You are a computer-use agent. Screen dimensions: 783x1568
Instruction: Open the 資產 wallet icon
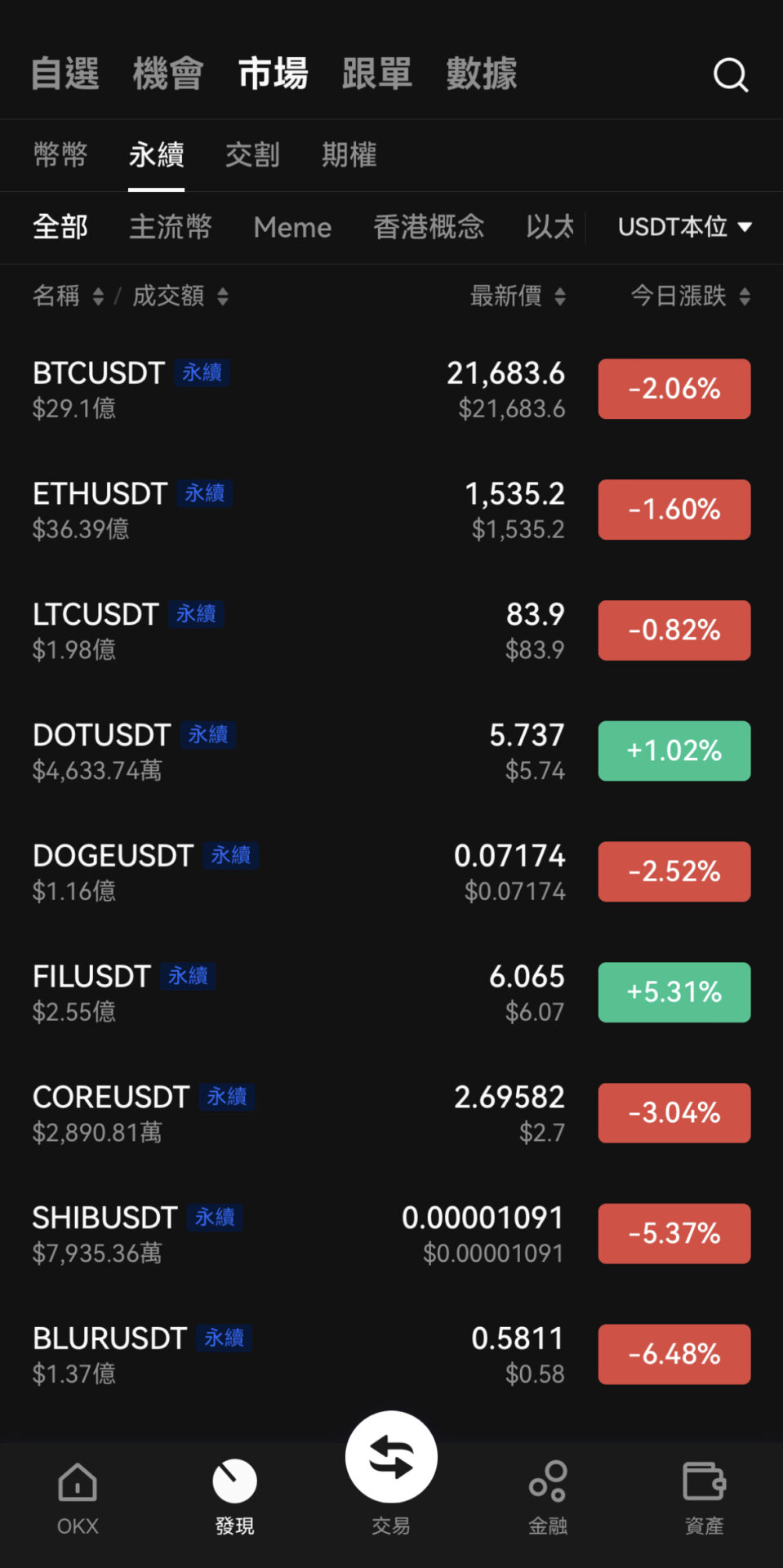tap(704, 1482)
